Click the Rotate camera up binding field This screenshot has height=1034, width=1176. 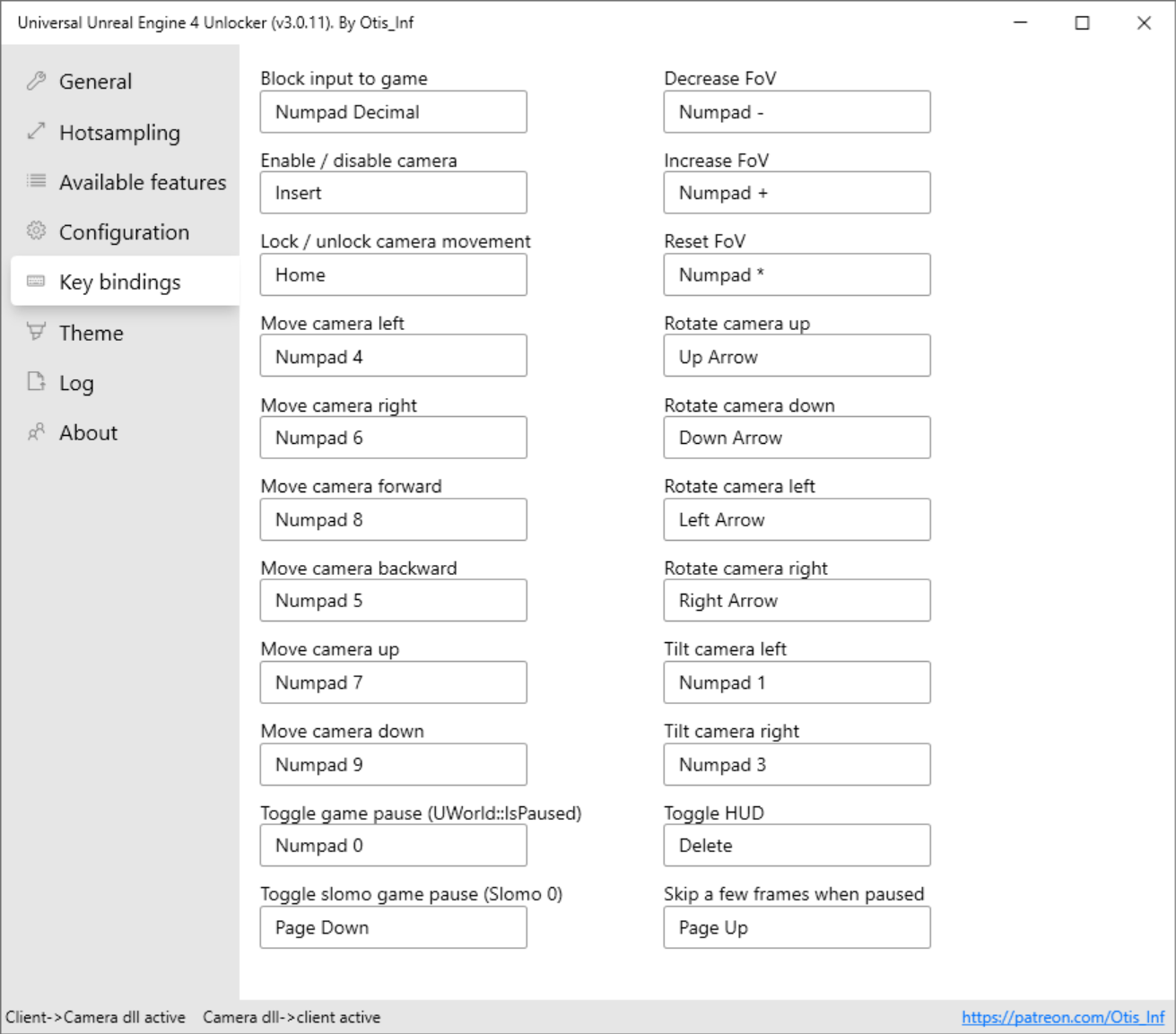pos(797,357)
